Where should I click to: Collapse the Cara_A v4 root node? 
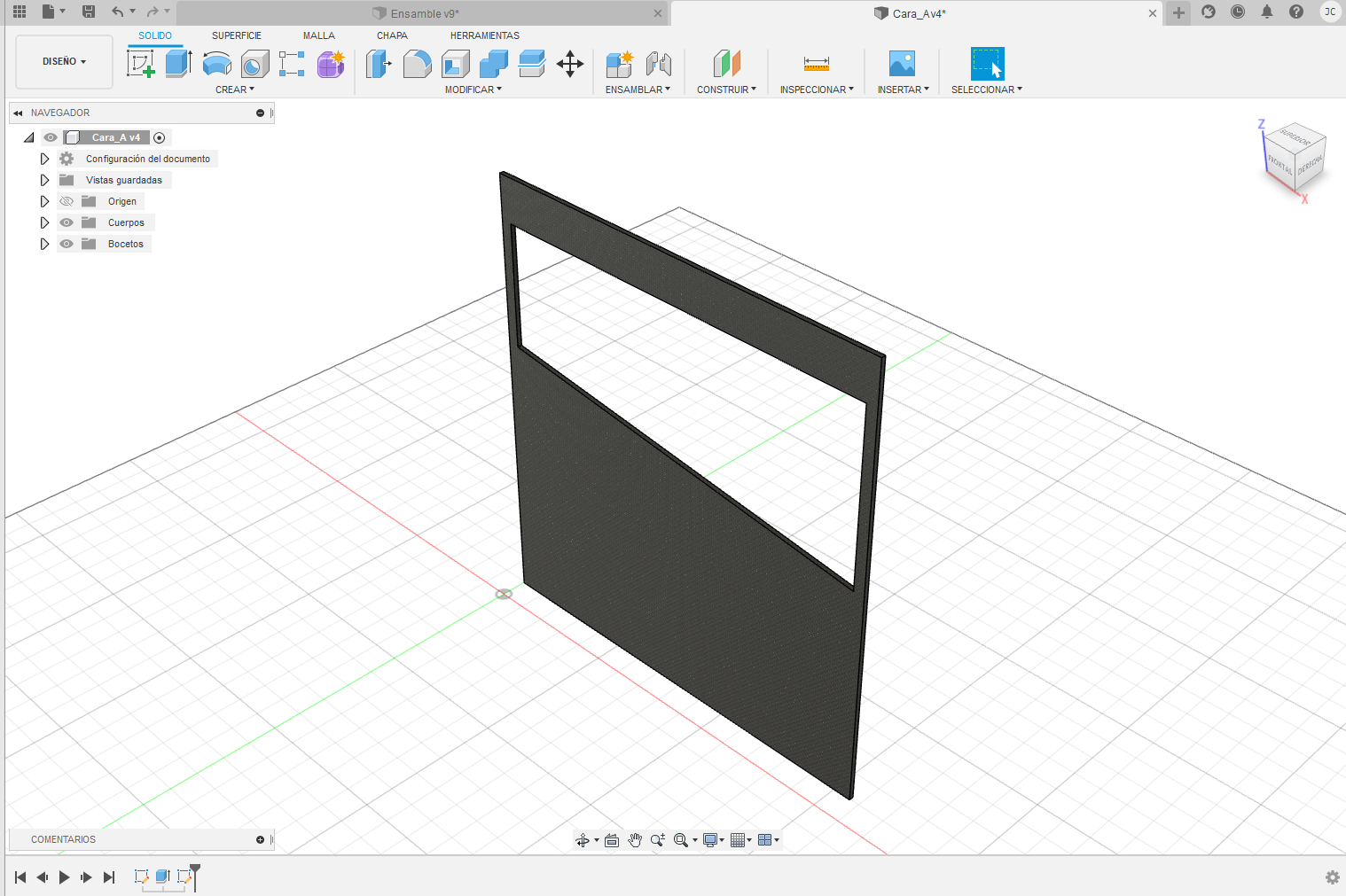point(29,137)
